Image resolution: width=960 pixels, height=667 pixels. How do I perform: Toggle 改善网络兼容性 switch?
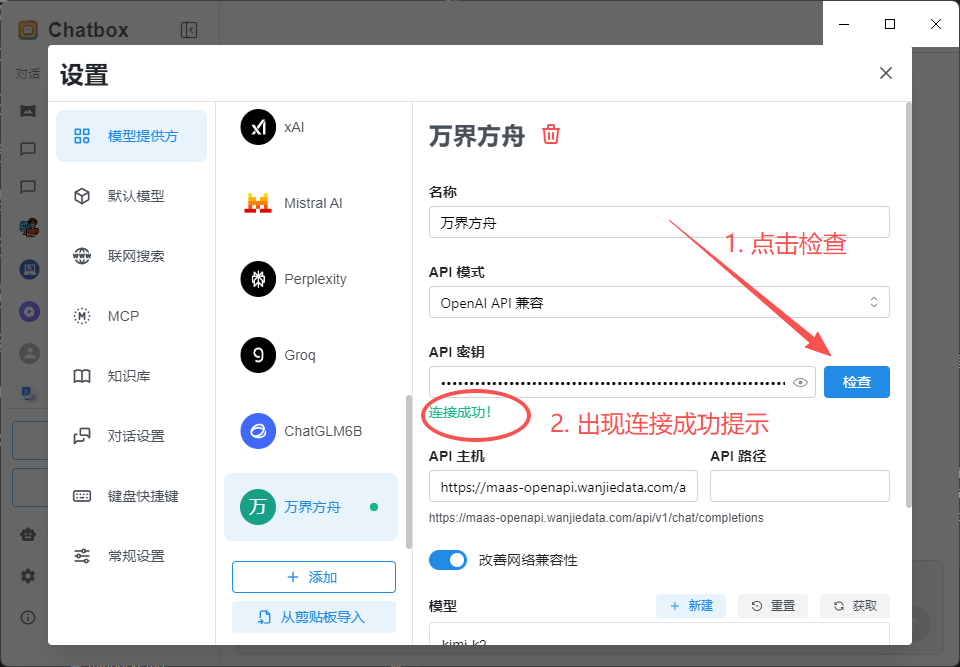pyautogui.click(x=448, y=560)
